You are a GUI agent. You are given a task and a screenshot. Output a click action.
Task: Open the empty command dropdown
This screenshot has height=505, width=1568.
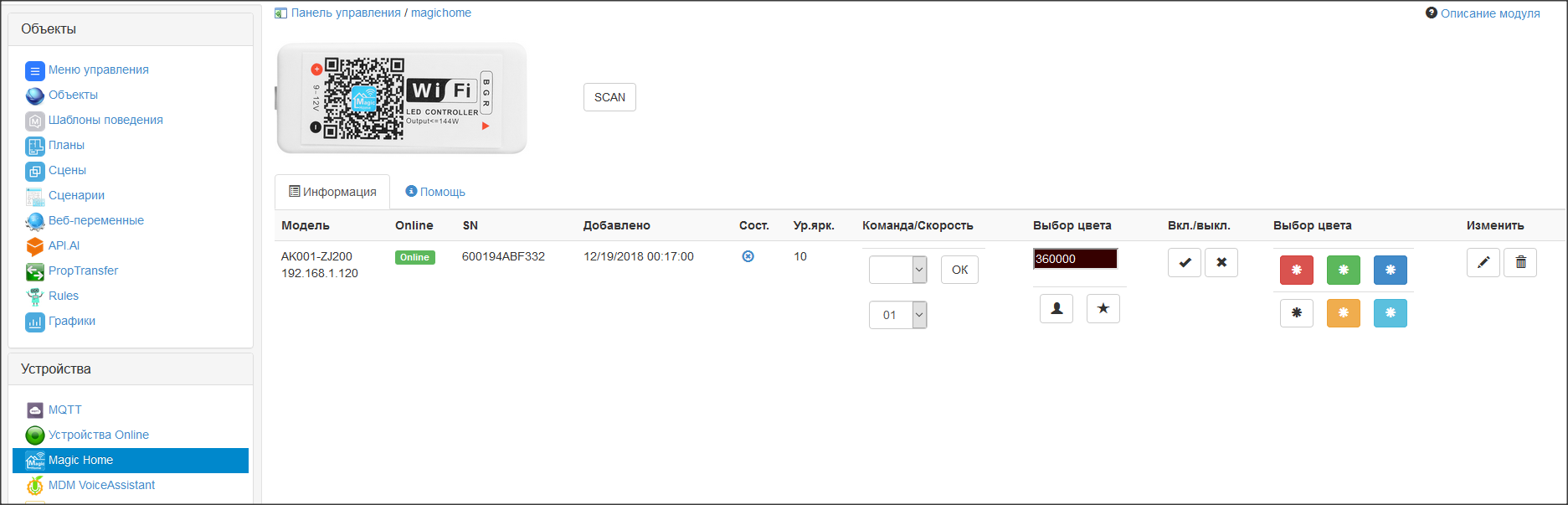click(x=897, y=270)
